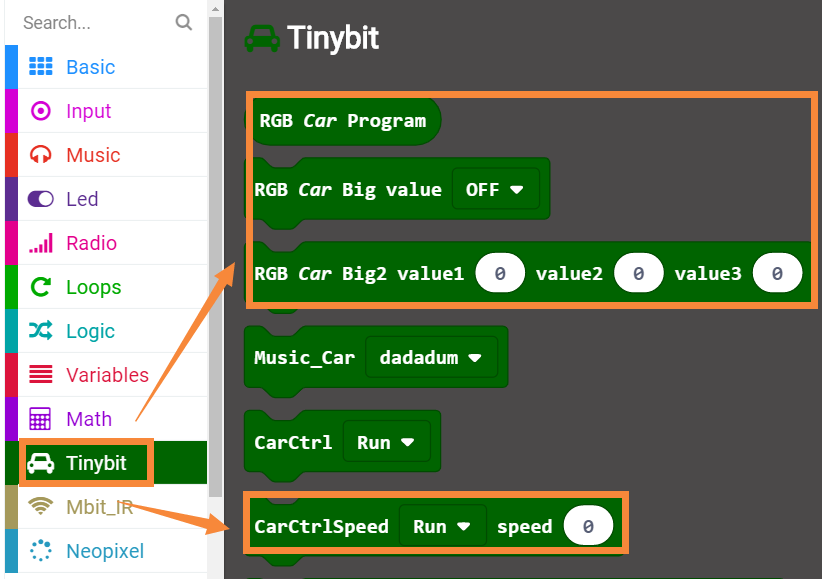Image resolution: width=822 pixels, height=579 pixels.
Task: Click the RGB Car Program block
Action: point(342,121)
